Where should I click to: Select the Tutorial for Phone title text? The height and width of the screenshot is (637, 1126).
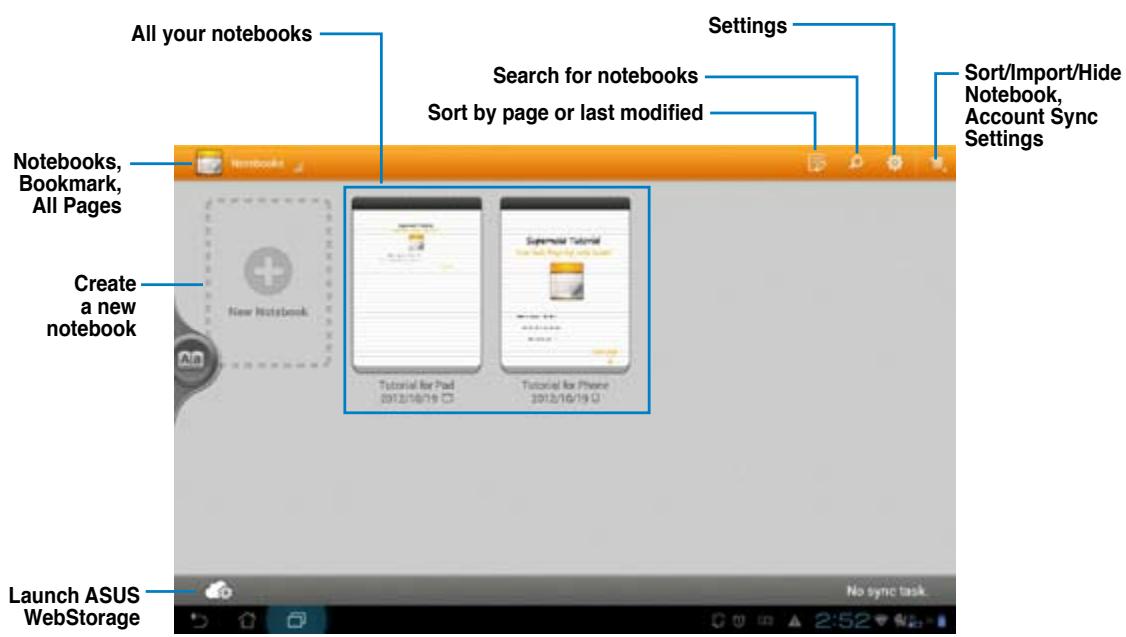point(564,384)
